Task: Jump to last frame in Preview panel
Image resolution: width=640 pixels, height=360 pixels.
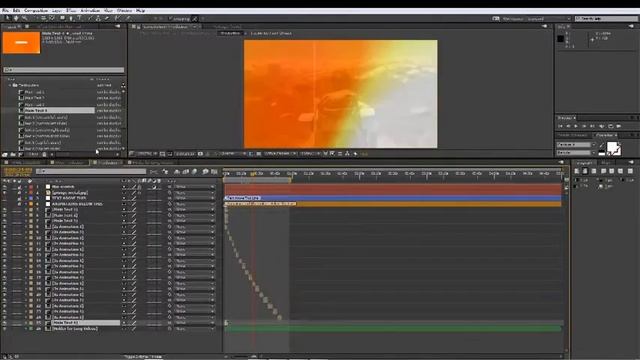Action: pos(592,127)
